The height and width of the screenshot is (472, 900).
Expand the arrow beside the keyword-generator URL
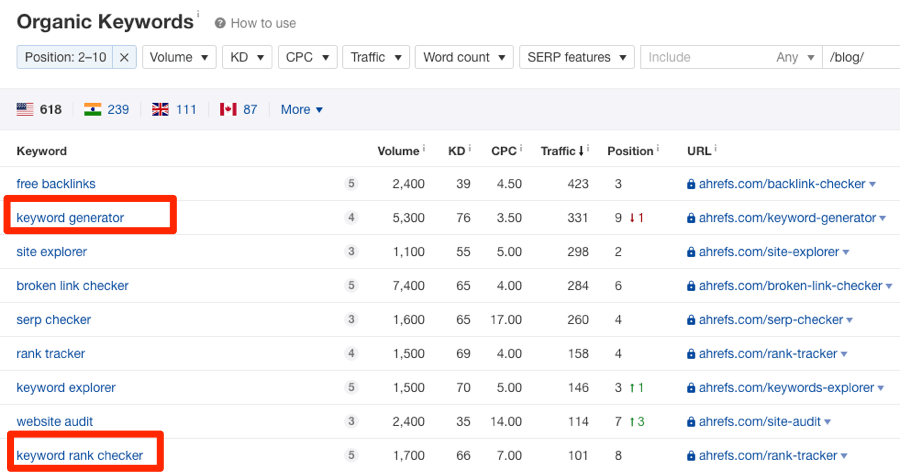883,218
